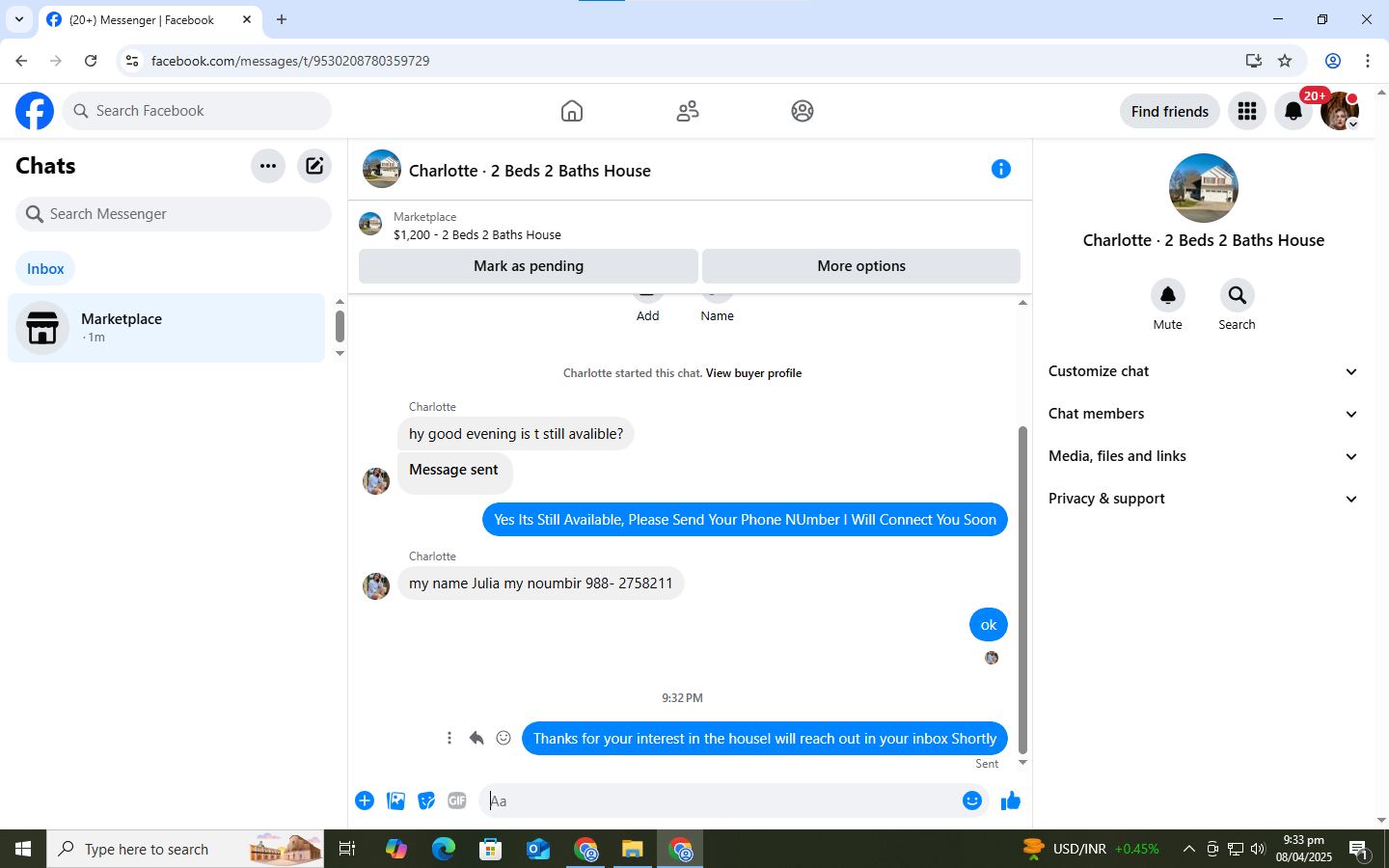Expand Chat members section
1389x868 pixels.
click(x=1204, y=414)
